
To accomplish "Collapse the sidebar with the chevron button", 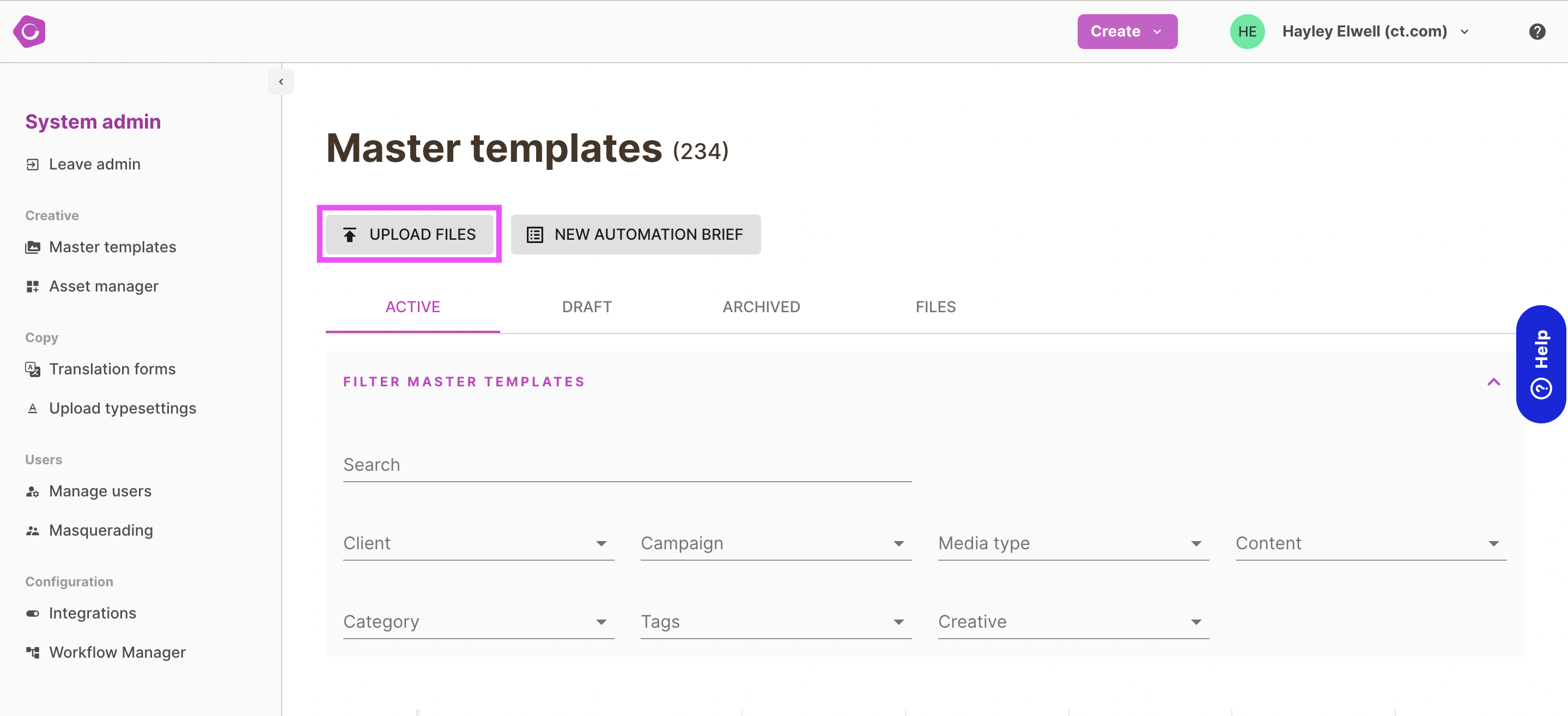I will pos(281,82).
